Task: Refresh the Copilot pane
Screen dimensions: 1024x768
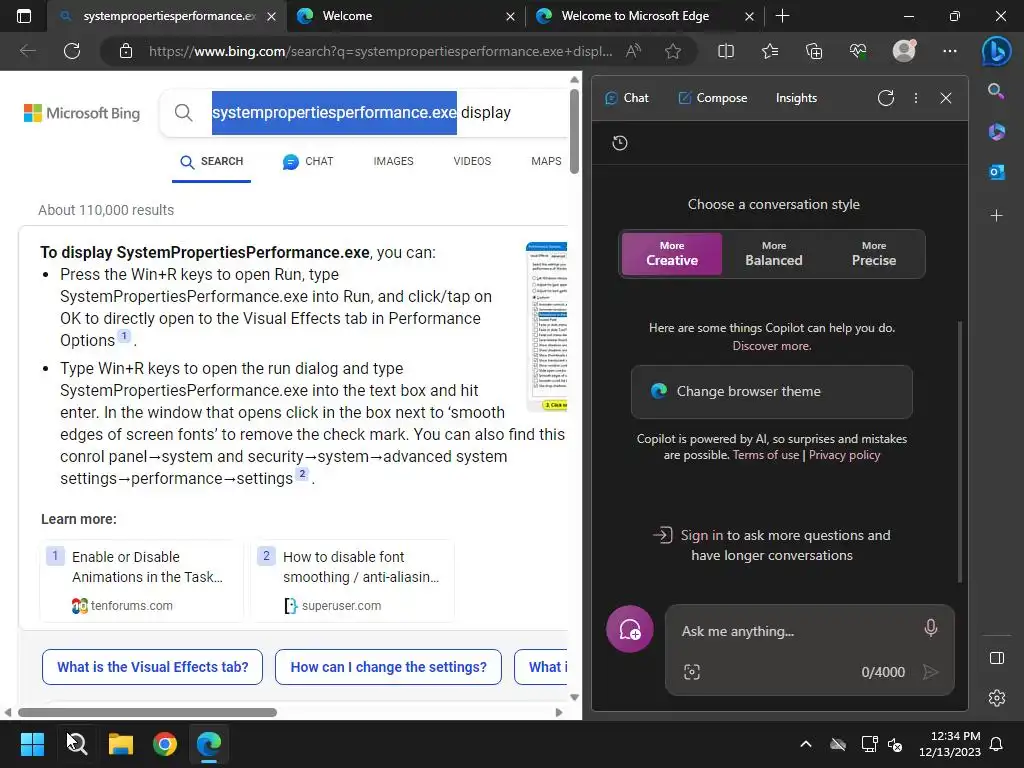Action: click(886, 98)
